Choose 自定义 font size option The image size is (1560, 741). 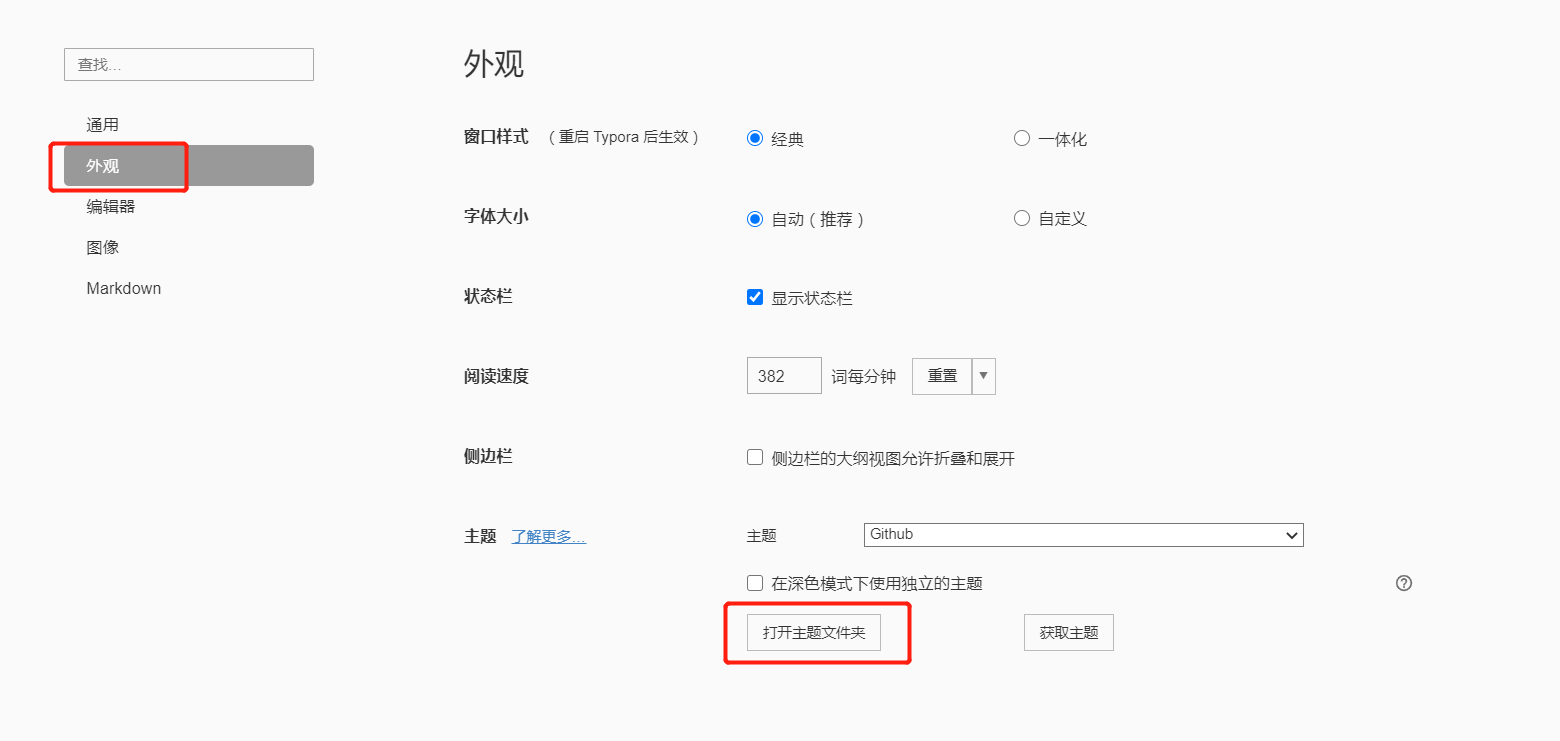coord(1022,218)
